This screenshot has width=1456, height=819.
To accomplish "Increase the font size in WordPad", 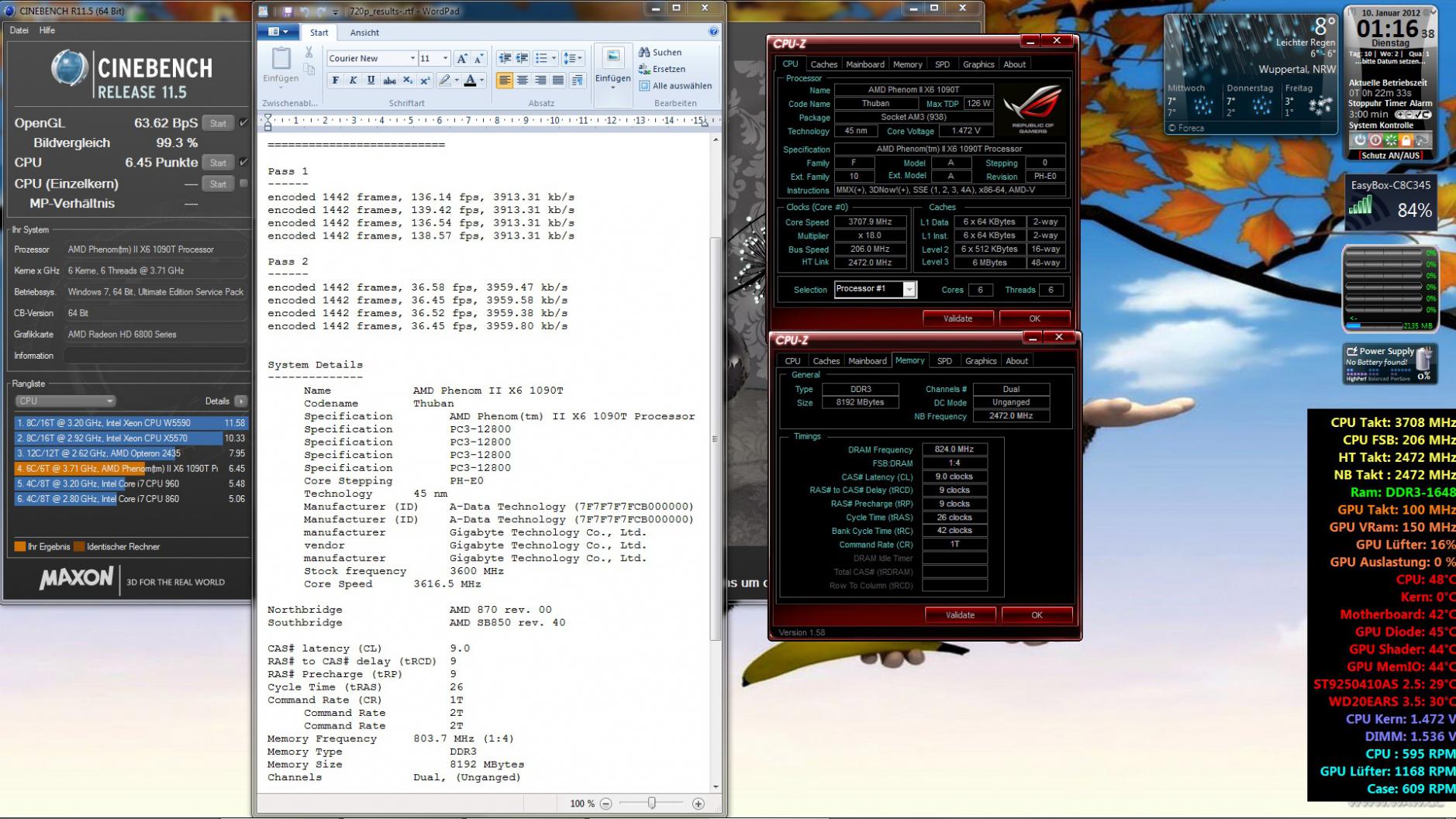I will [462, 58].
